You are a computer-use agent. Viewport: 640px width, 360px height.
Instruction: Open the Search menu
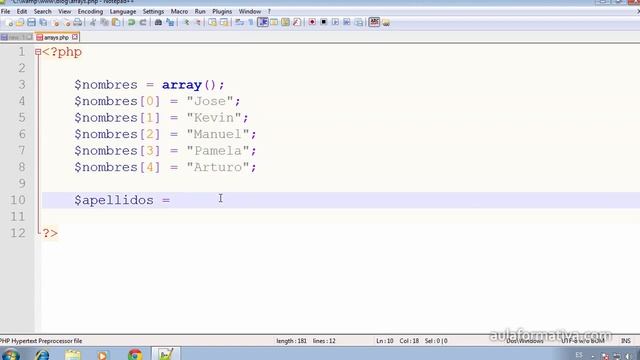click(42, 11)
